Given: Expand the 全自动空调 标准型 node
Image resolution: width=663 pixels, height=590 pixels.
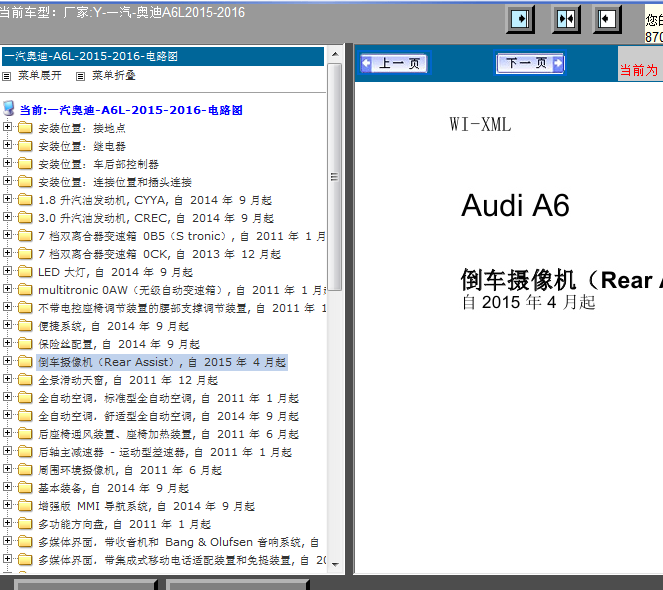Looking at the screenshot, I should point(7,397).
